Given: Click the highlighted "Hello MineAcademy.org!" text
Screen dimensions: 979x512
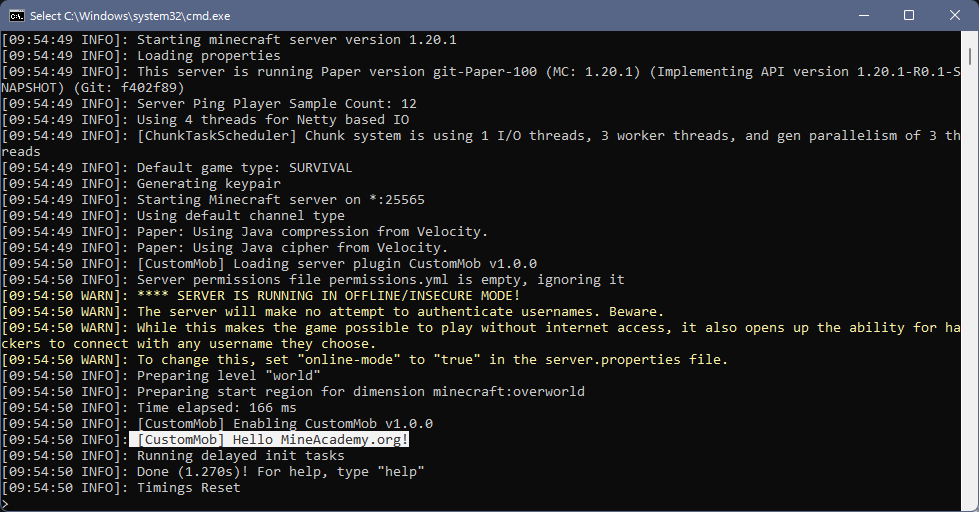Looking at the screenshot, I should (270, 440).
